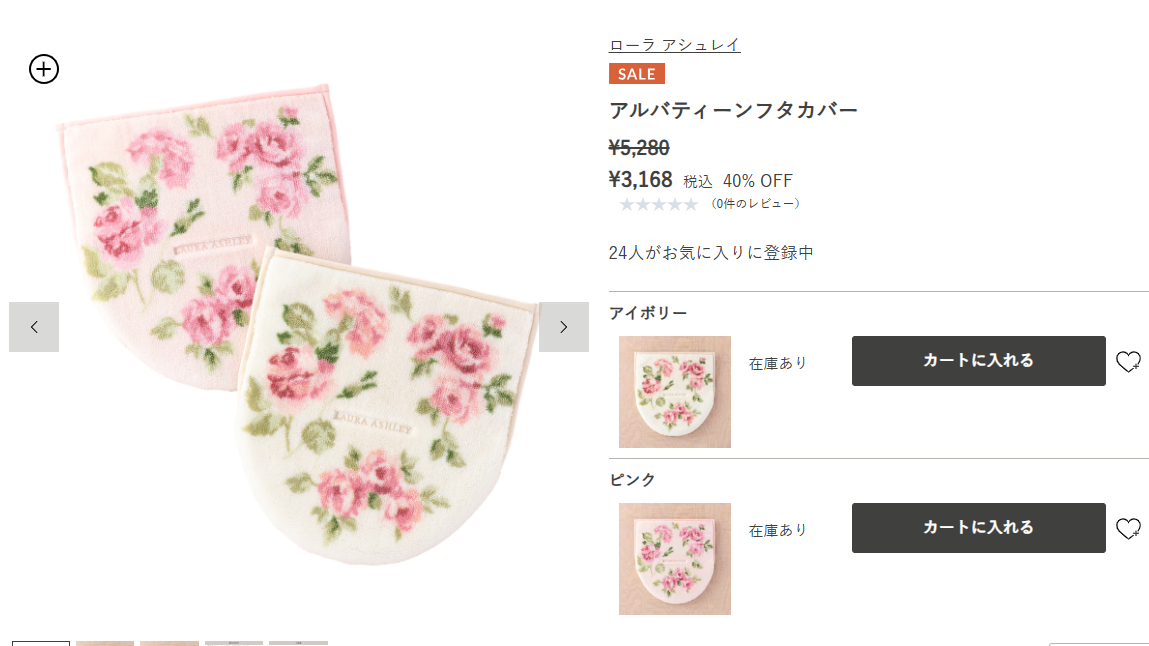Open the ivory variant product thumbnail
Screen dimensions: 1149x646
(x=674, y=391)
